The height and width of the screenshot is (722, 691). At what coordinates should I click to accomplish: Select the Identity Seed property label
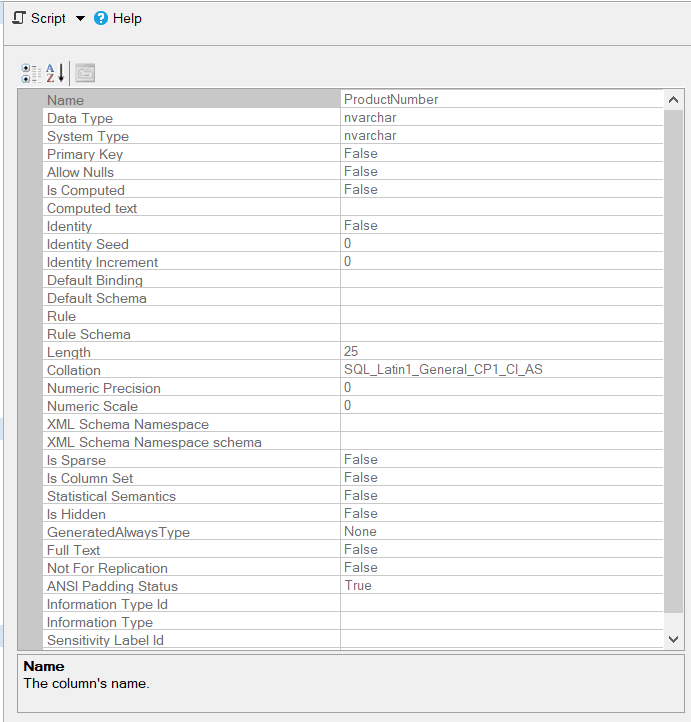pyautogui.click(x=88, y=244)
